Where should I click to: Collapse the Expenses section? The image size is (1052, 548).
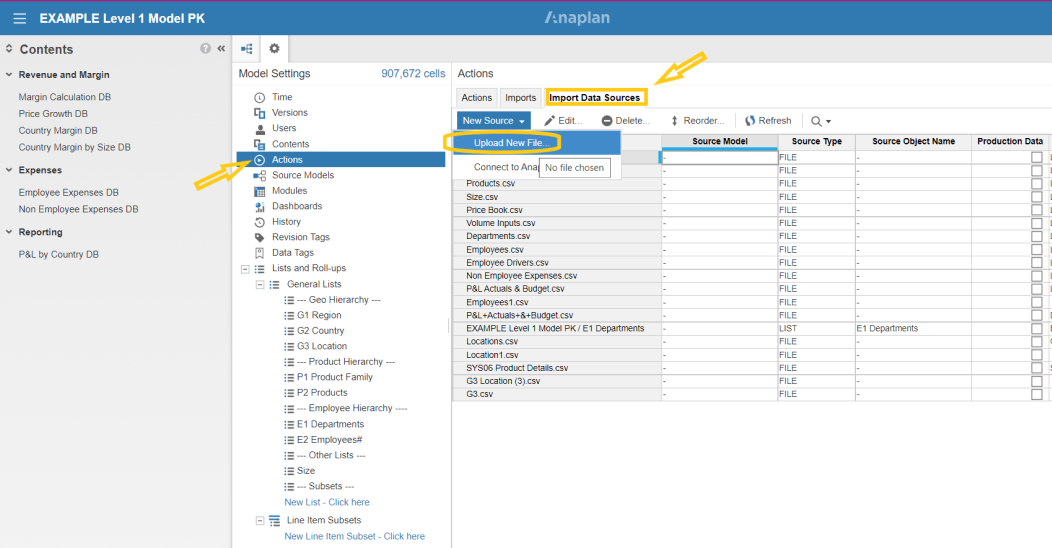point(9,170)
